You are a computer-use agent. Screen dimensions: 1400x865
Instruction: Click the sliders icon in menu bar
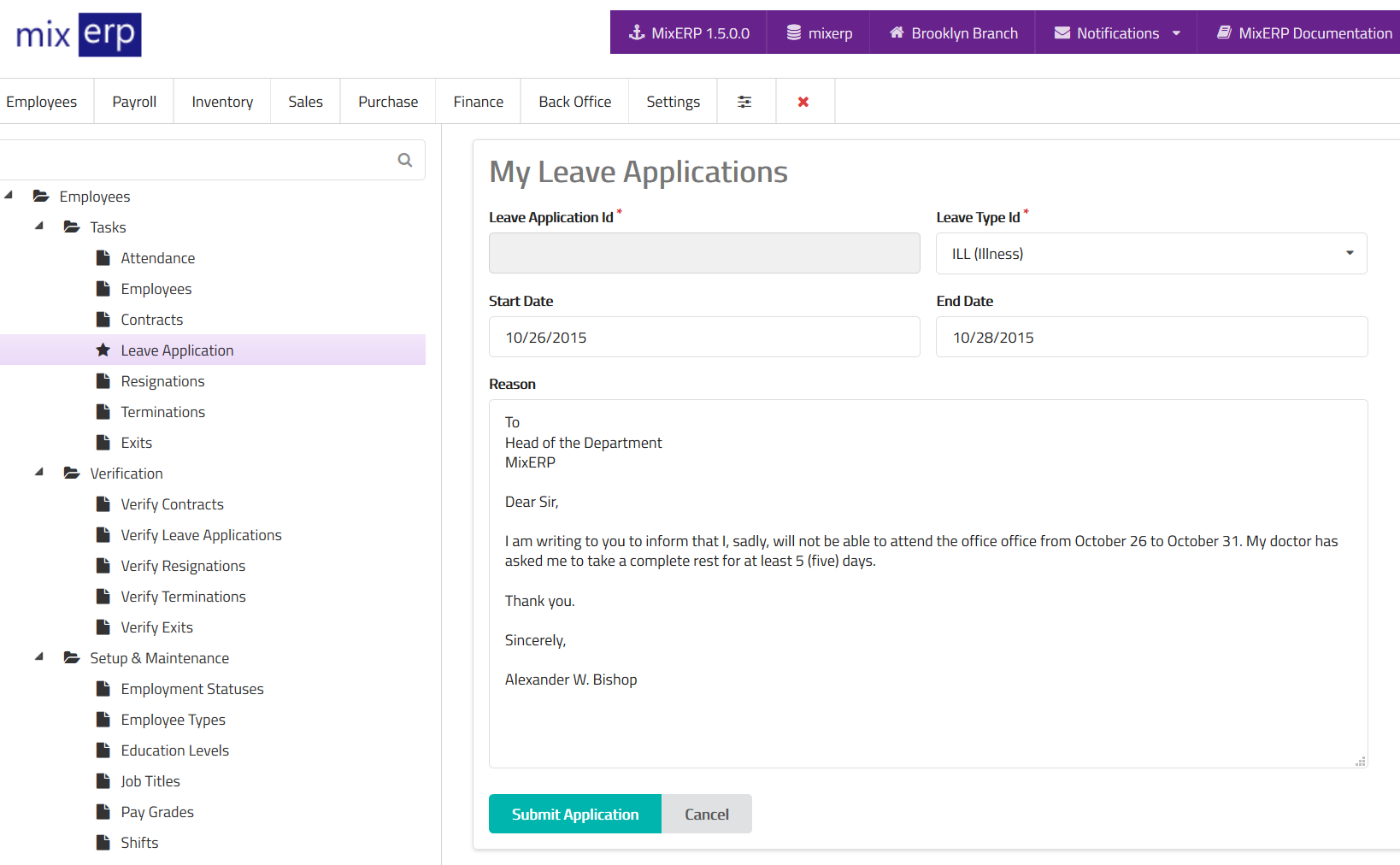pos(745,102)
